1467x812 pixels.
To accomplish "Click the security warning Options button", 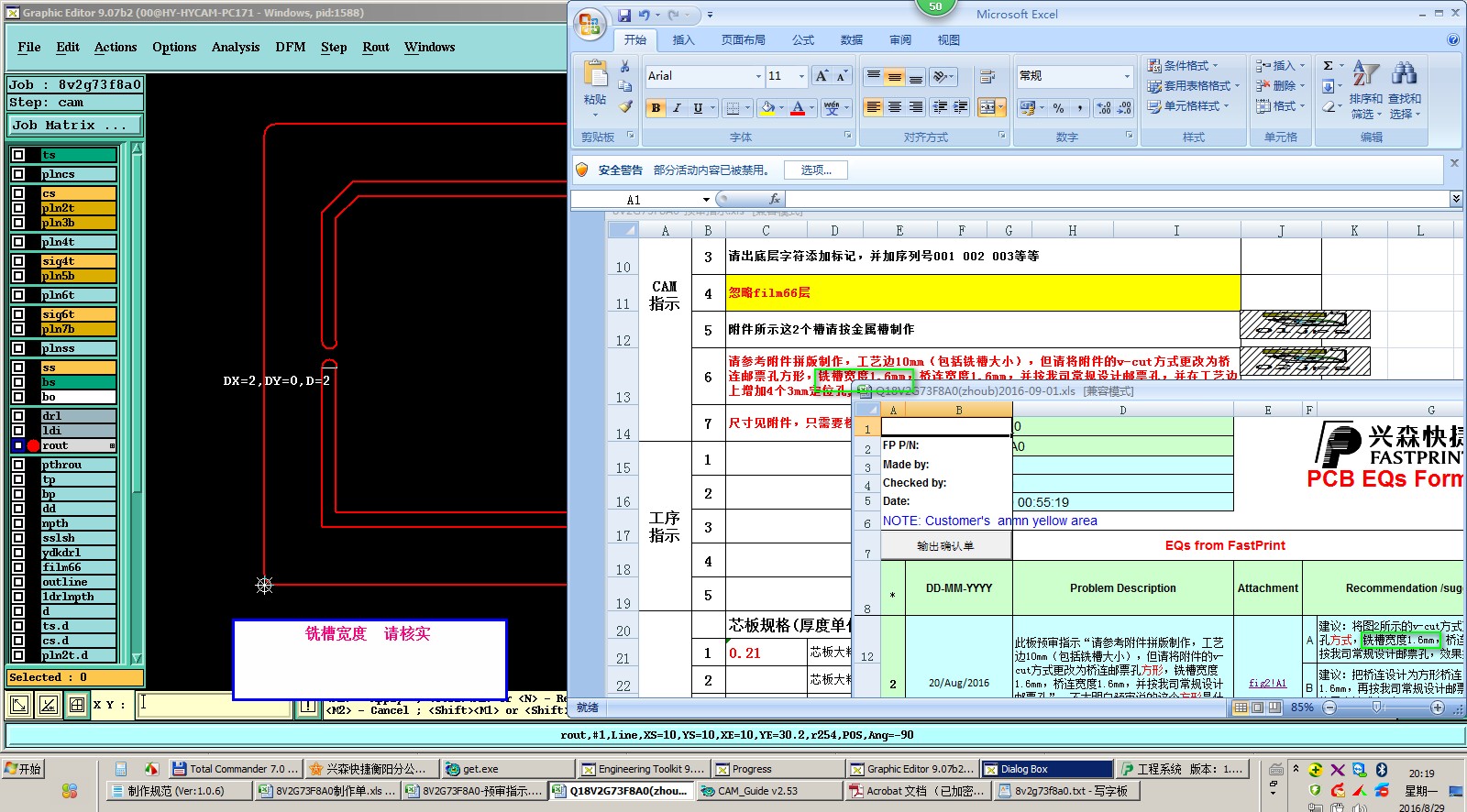I will 816,170.
